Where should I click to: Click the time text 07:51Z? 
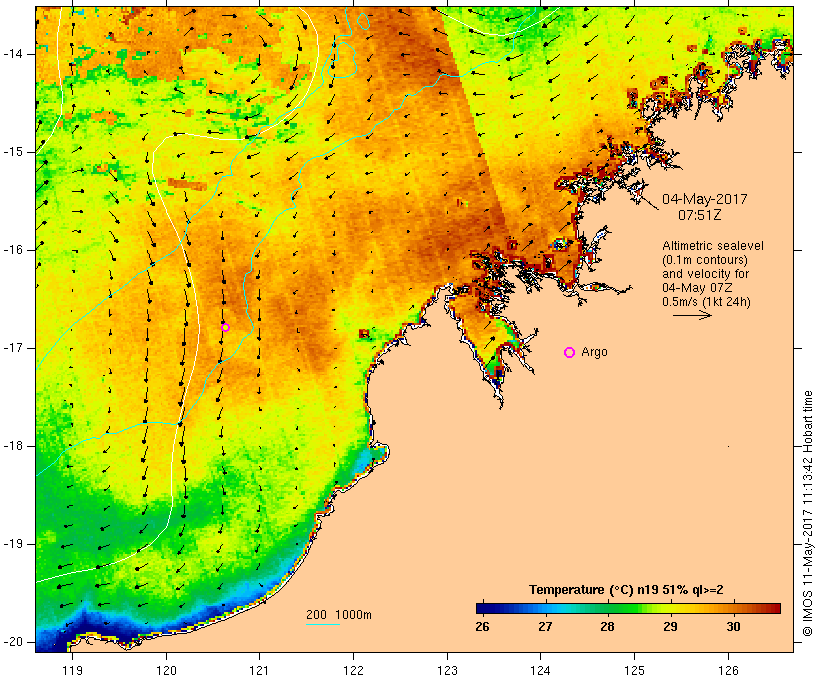[x=700, y=214]
